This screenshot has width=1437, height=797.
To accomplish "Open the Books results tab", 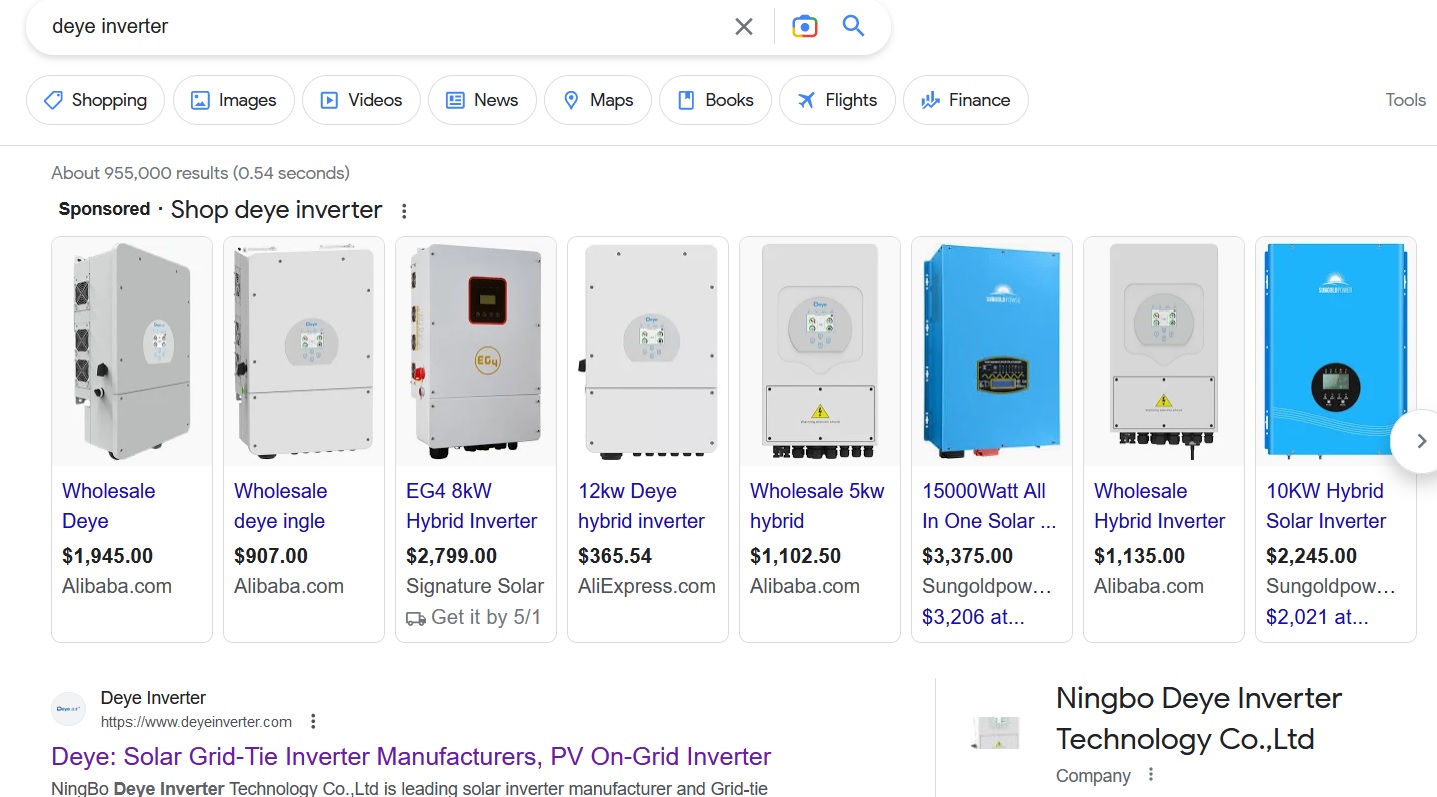I will click(715, 100).
